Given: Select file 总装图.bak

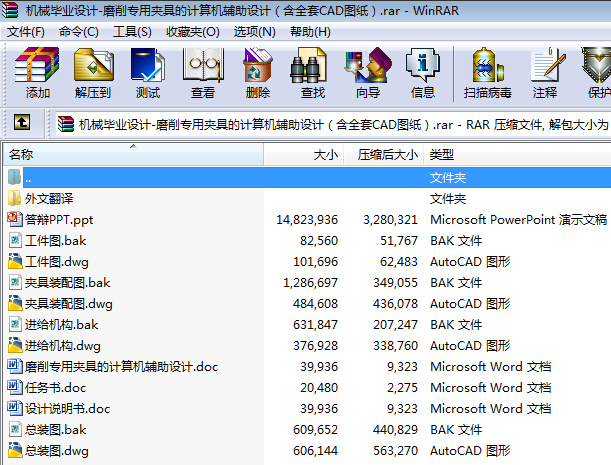Looking at the screenshot, I should click(x=55, y=430).
